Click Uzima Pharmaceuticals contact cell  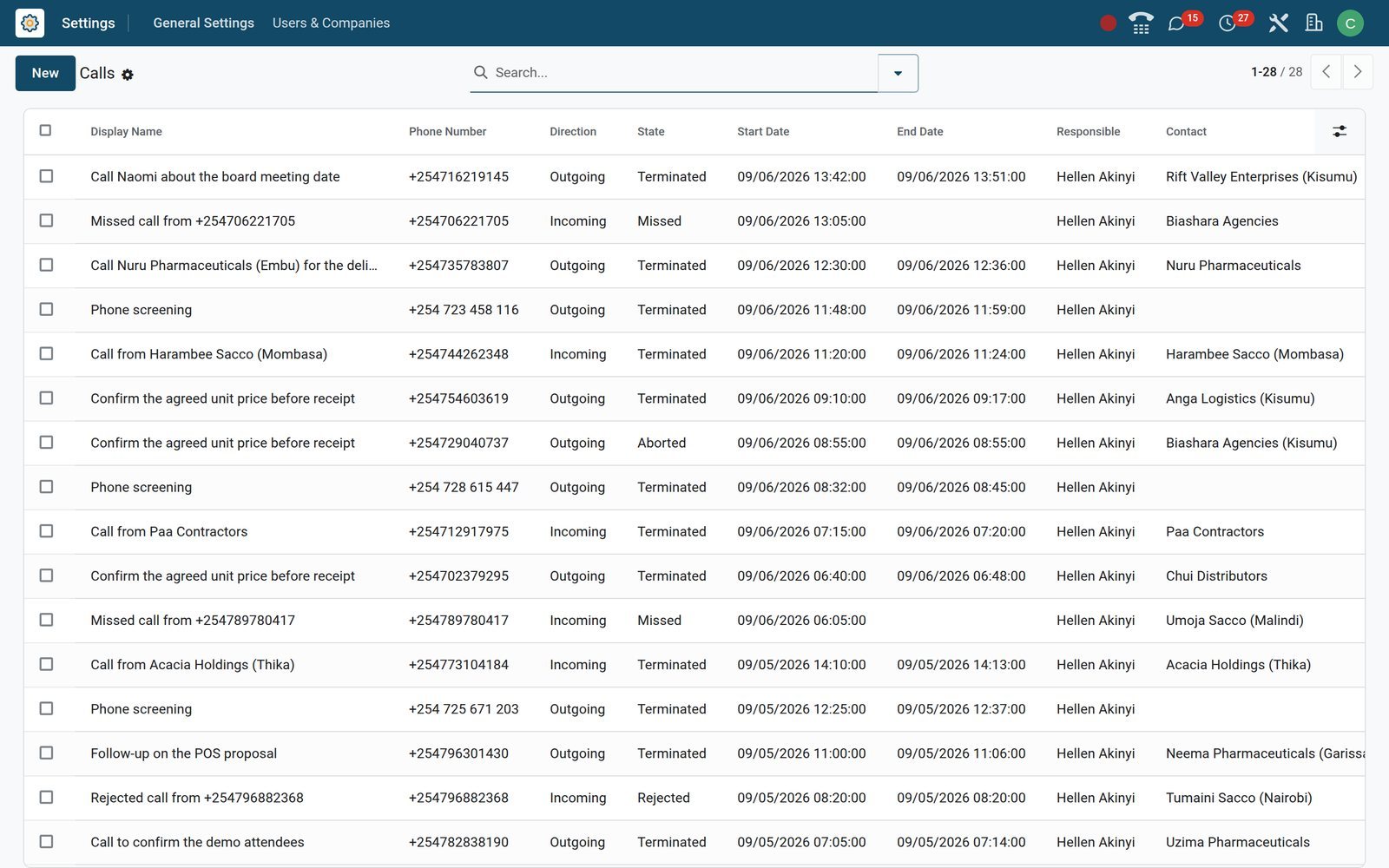pos(1237,842)
